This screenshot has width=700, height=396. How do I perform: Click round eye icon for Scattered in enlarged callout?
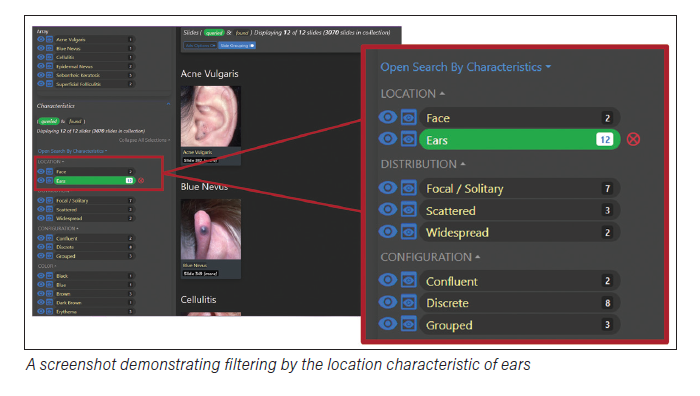[388, 210]
